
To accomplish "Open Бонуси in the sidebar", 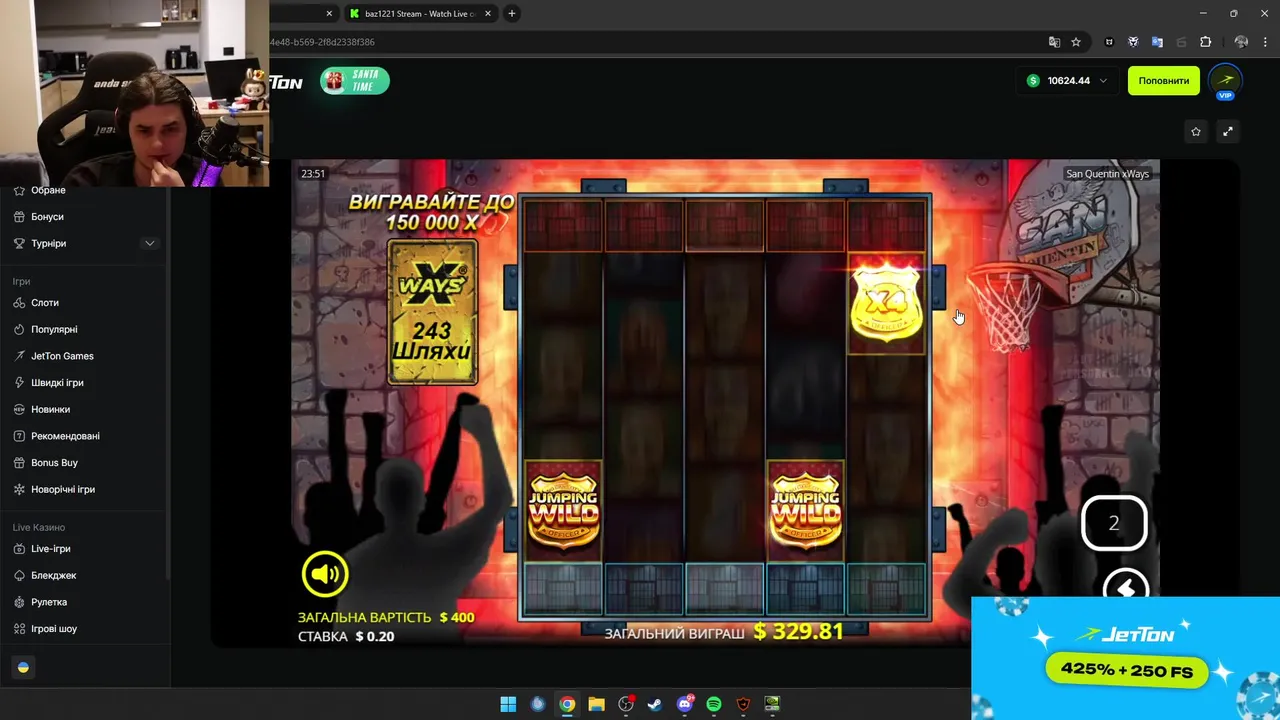I will (47, 217).
